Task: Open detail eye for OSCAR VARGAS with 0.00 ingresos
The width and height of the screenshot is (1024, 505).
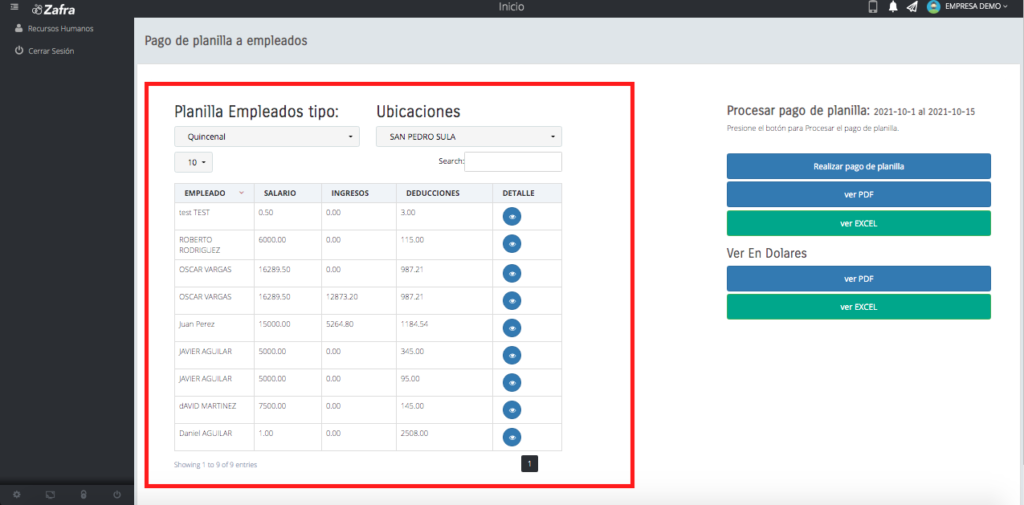Action: [512, 273]
